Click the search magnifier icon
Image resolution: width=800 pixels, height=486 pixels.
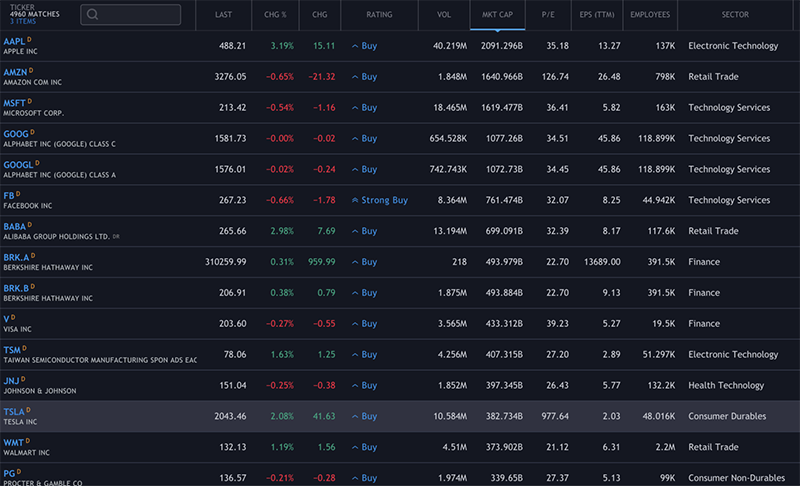point(92,14)
